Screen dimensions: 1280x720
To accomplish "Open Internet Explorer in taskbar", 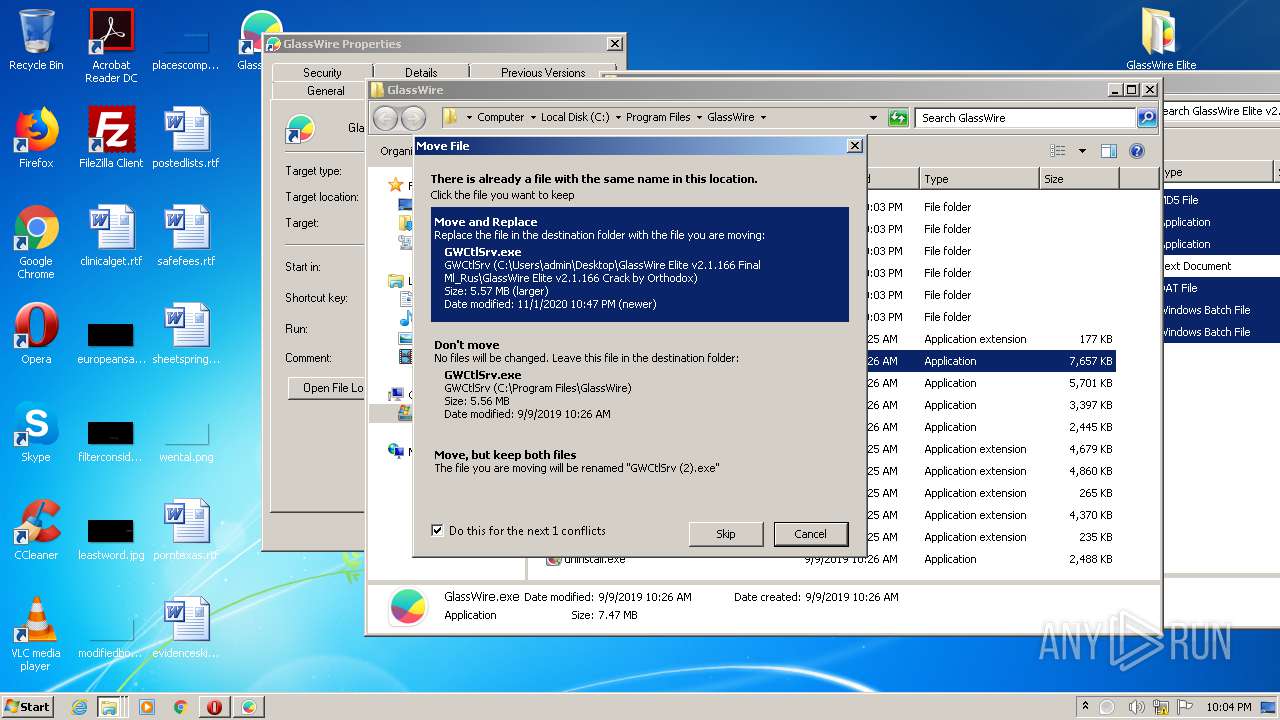I will [x=79, y=707].
